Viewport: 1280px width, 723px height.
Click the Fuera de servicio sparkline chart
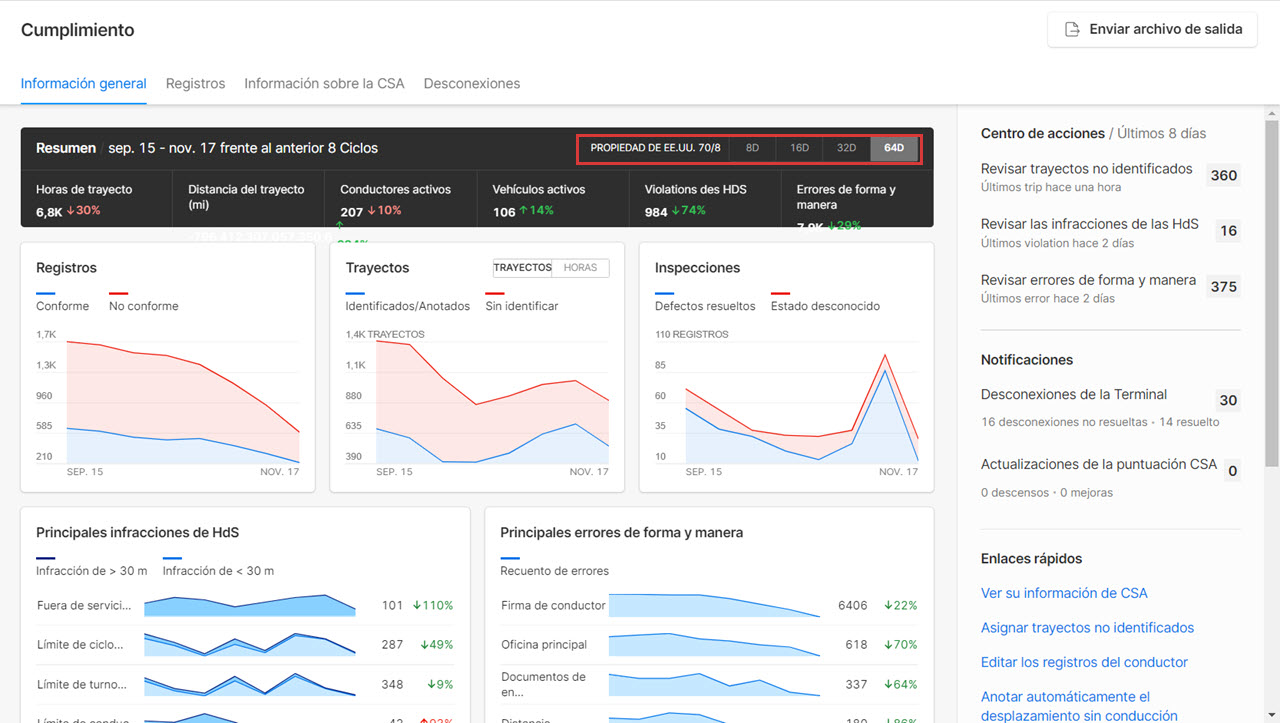(250, 605)
